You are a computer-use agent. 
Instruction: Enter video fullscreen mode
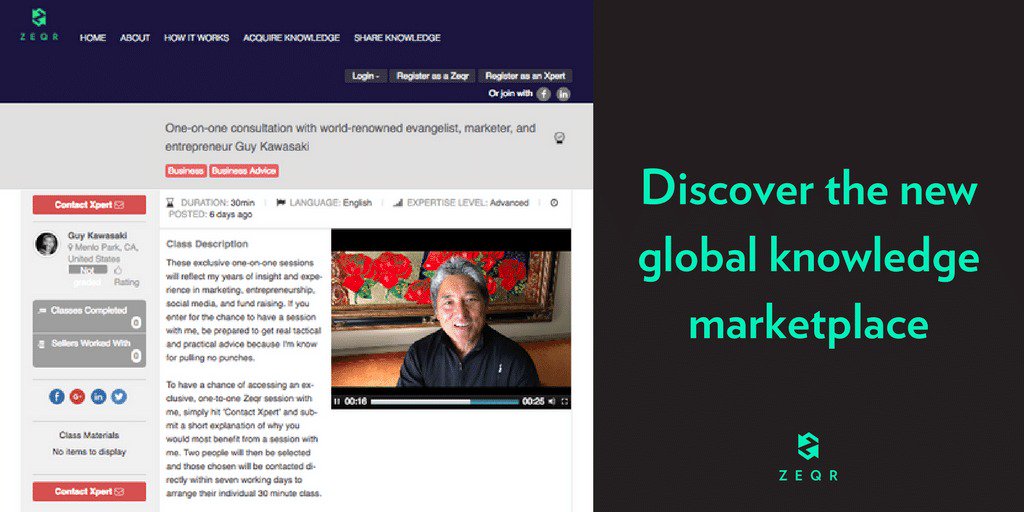[565, 402]
